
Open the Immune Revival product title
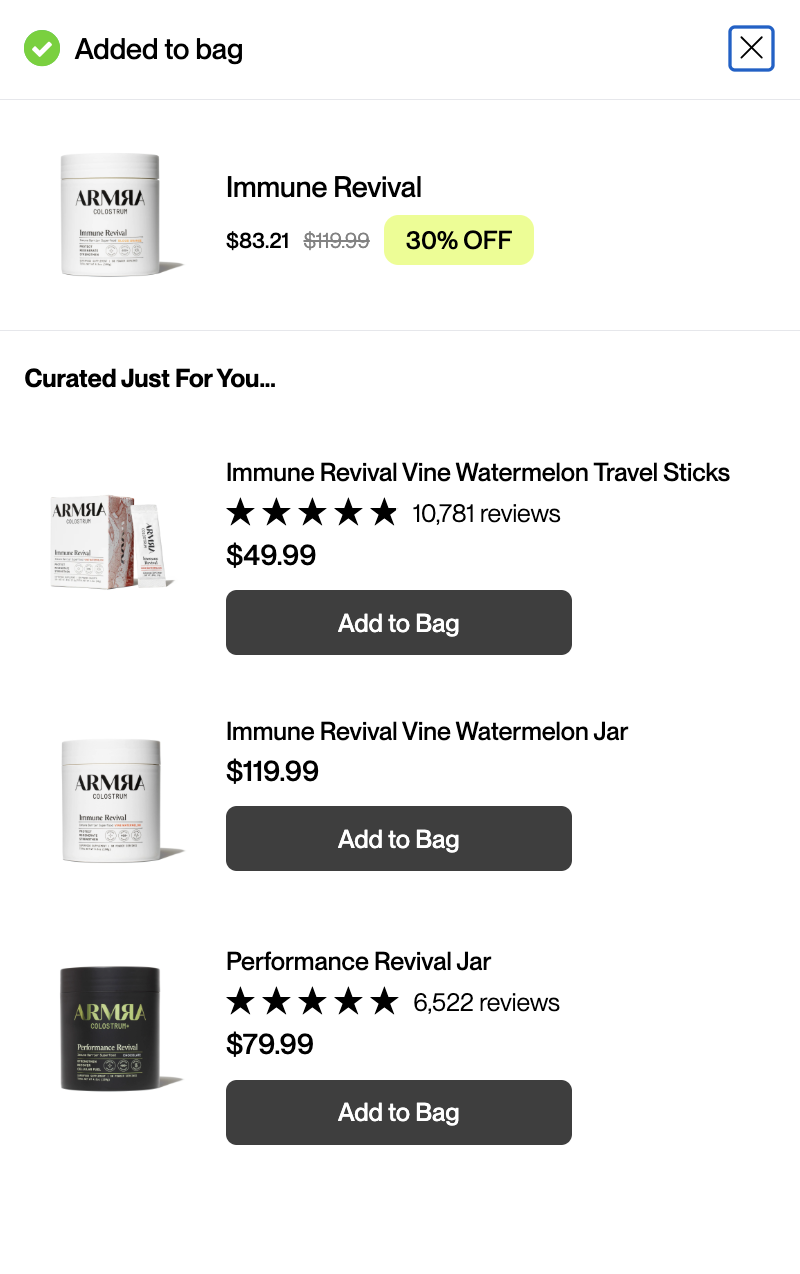click(324, 187)
